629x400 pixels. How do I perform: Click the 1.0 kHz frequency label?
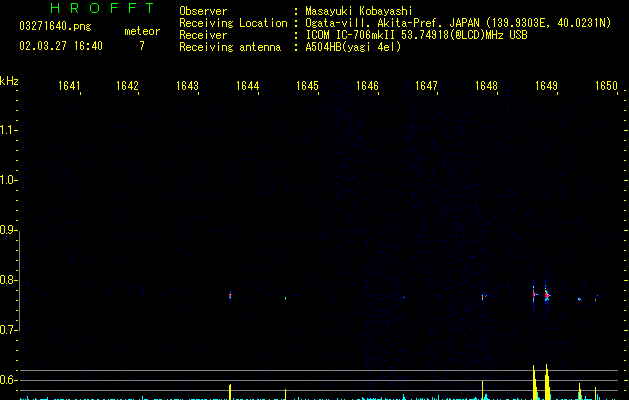click(8, 180)
